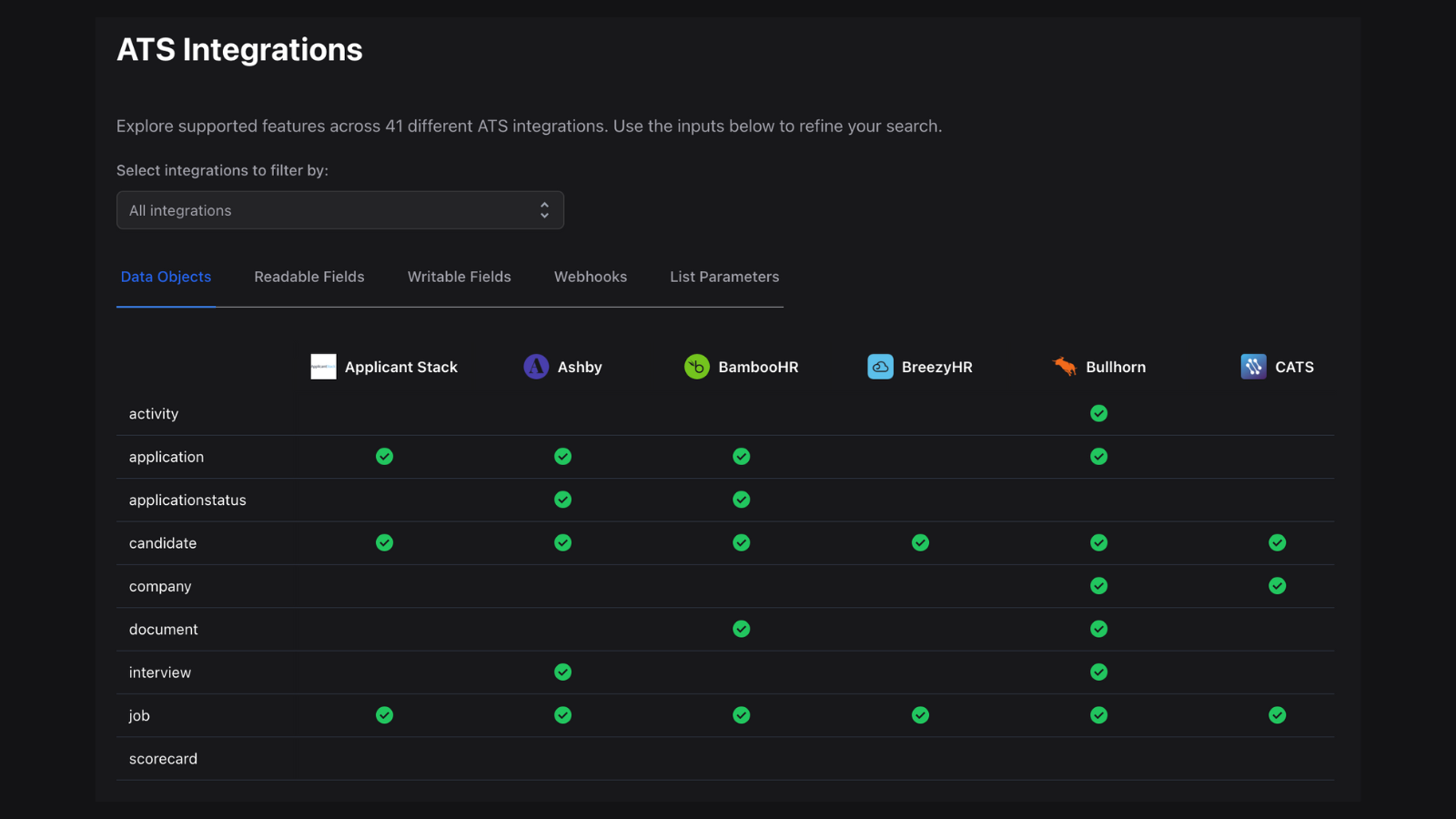Click the Applicant Stack logo icon
Viewport: 1456px width, 819px height.
click(322, 366)
